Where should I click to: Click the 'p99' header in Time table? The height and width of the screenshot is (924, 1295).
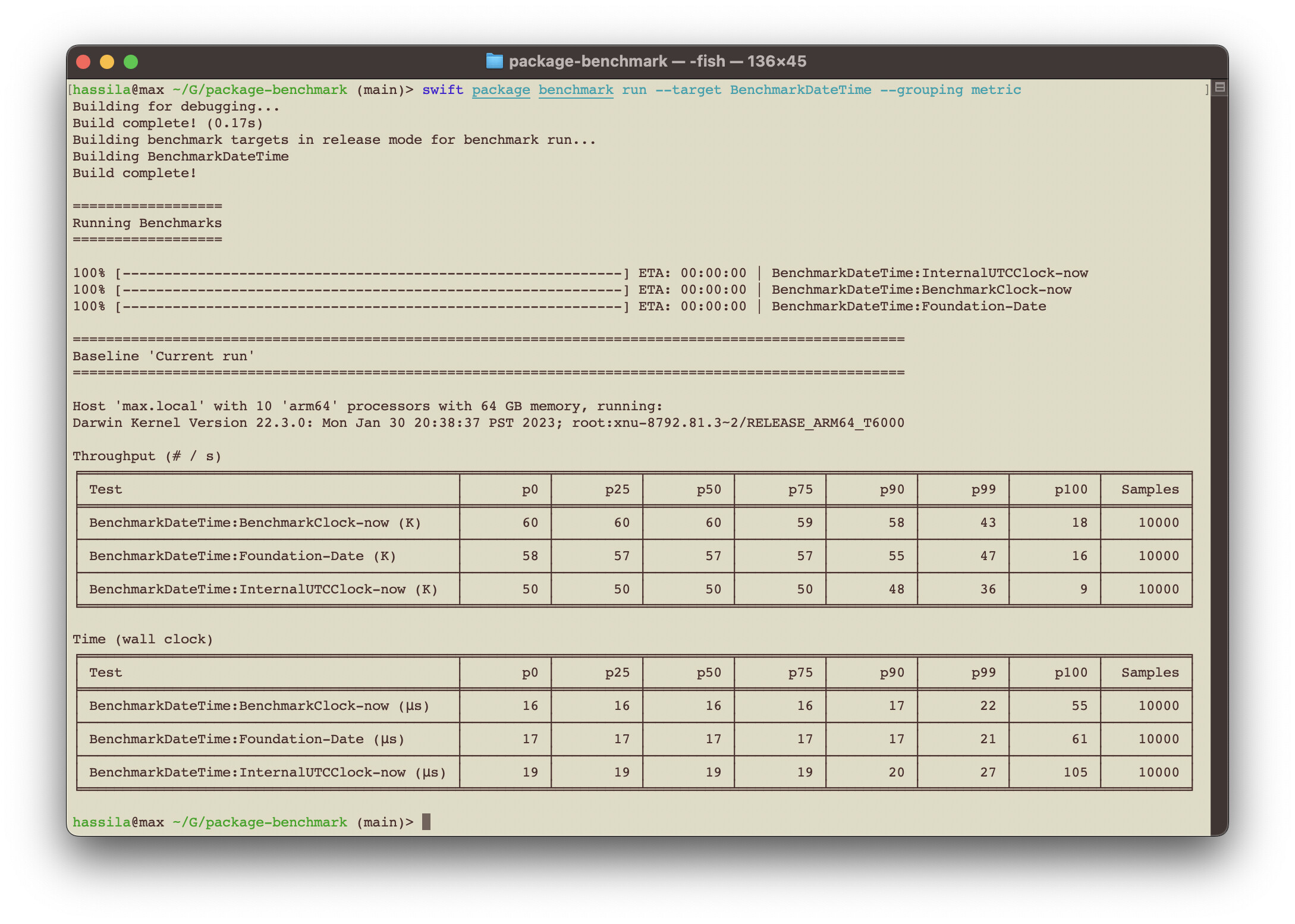[983, 672]
